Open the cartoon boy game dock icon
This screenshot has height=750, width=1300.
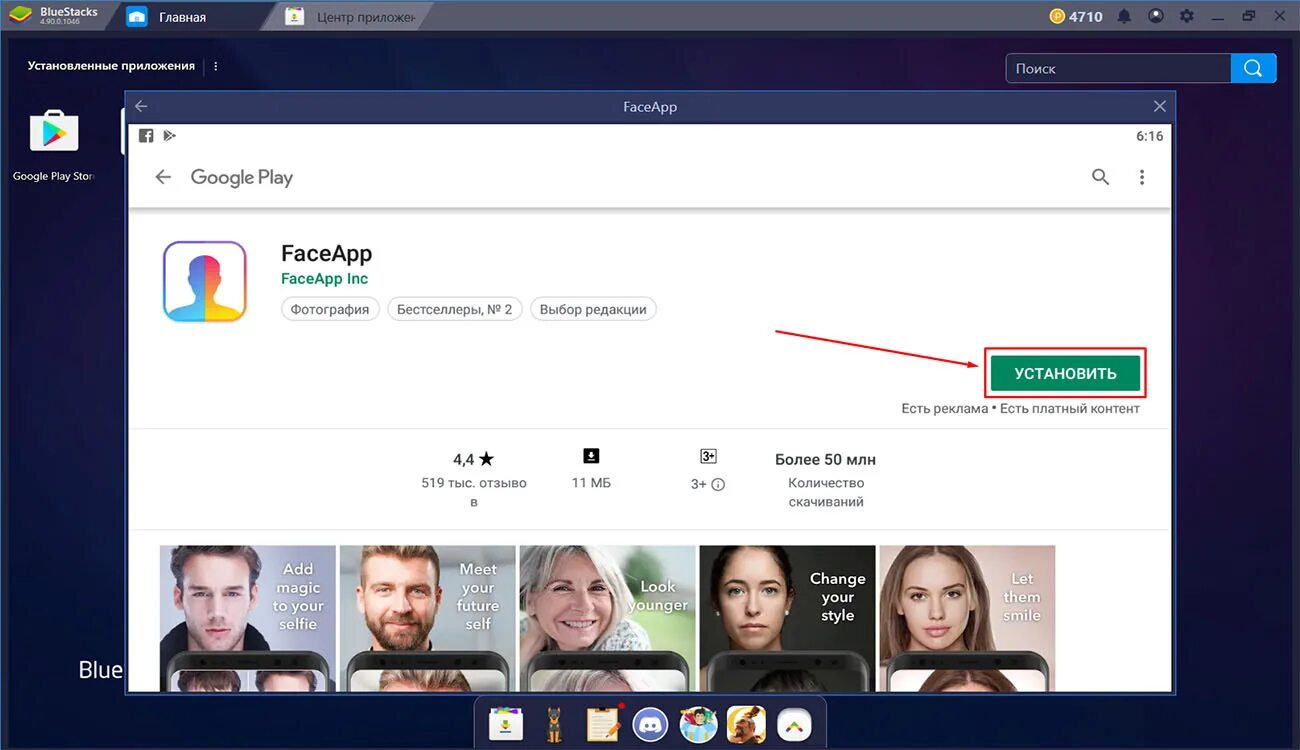click(698, 723)
